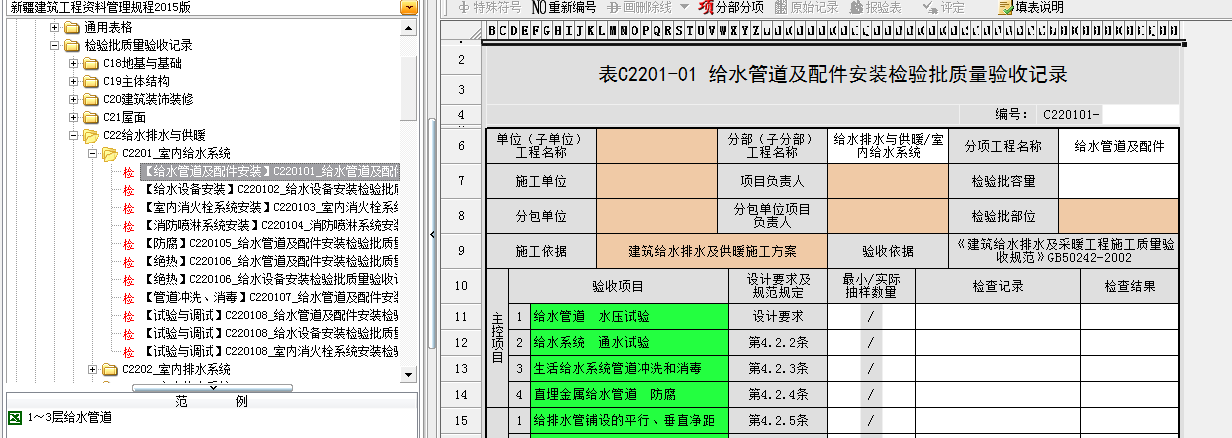The image size is (1232, 438).
Task: Click the 评定 evaluation toolbar icon
Action: pos(939,7)
